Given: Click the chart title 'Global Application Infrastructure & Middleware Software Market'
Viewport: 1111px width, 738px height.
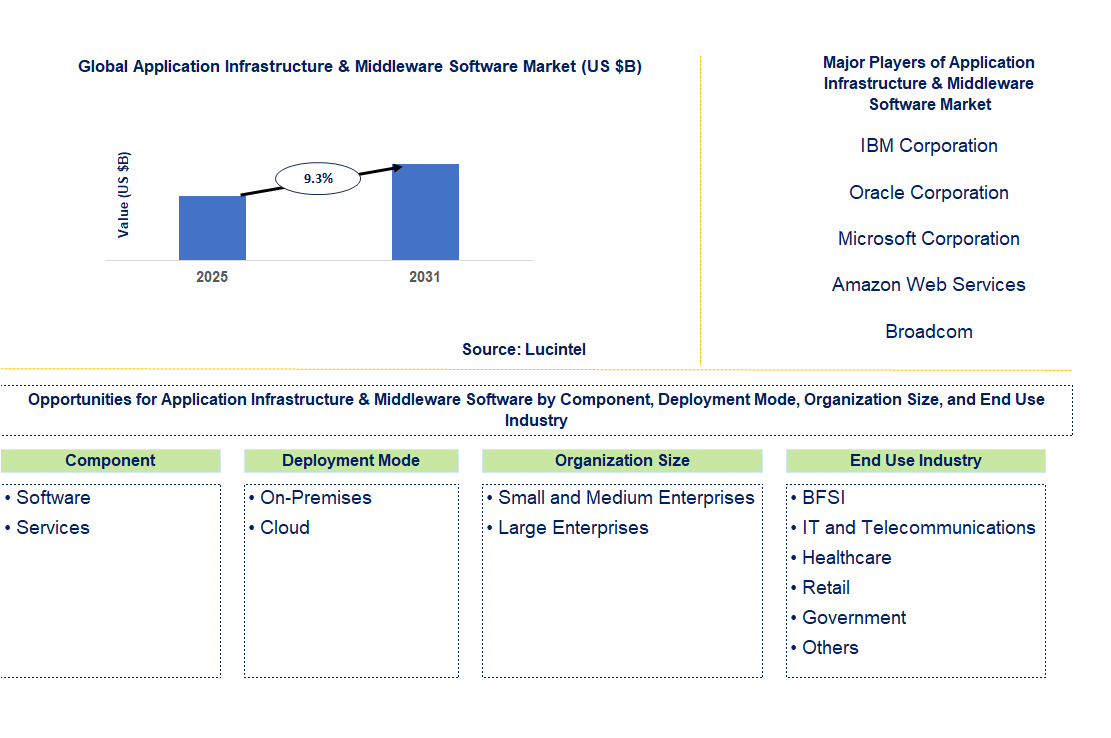Looking at the screenshot, I should click(x=360, y=67).
